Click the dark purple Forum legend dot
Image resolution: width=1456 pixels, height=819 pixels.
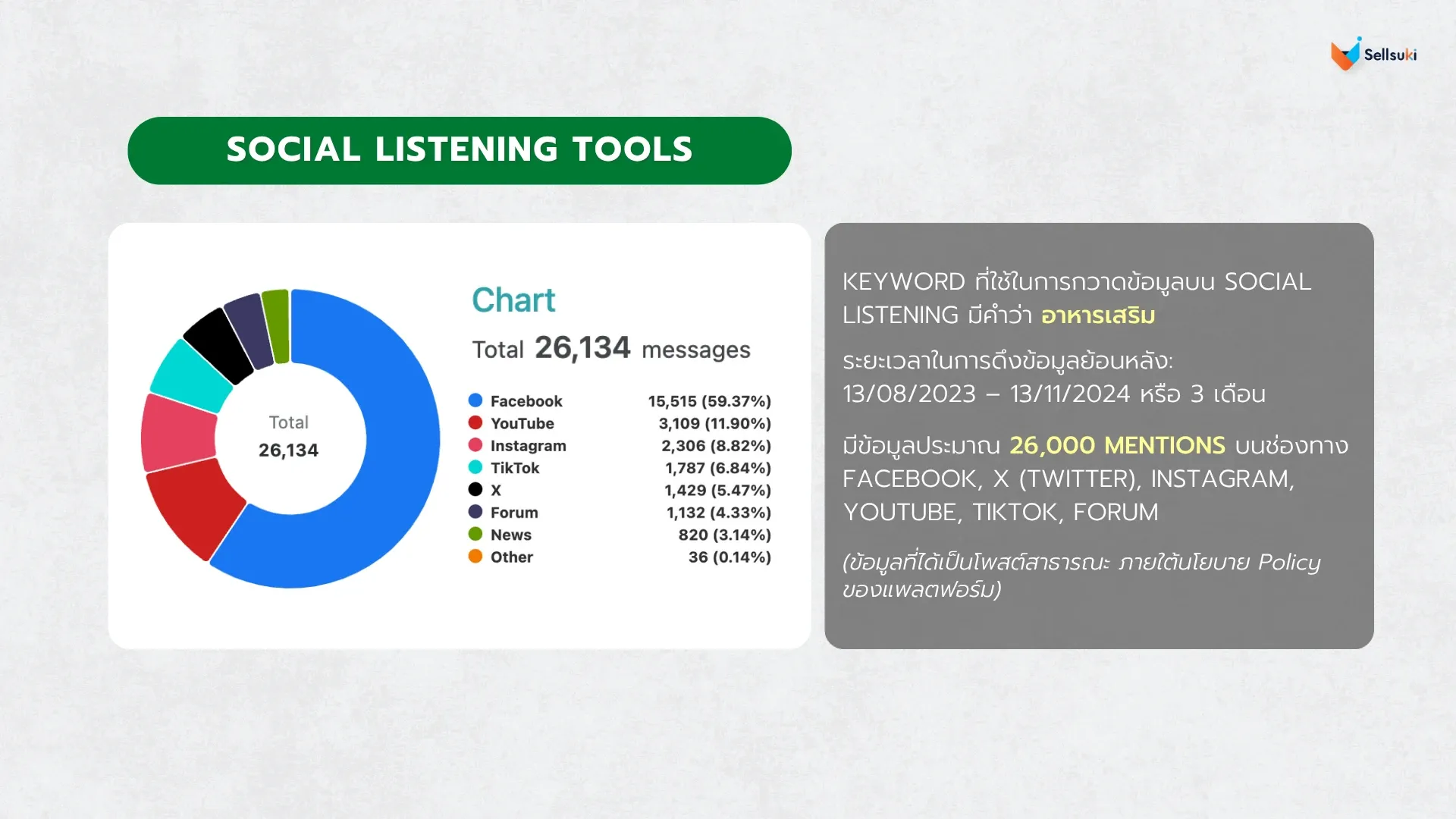click(x=475, y=512)
